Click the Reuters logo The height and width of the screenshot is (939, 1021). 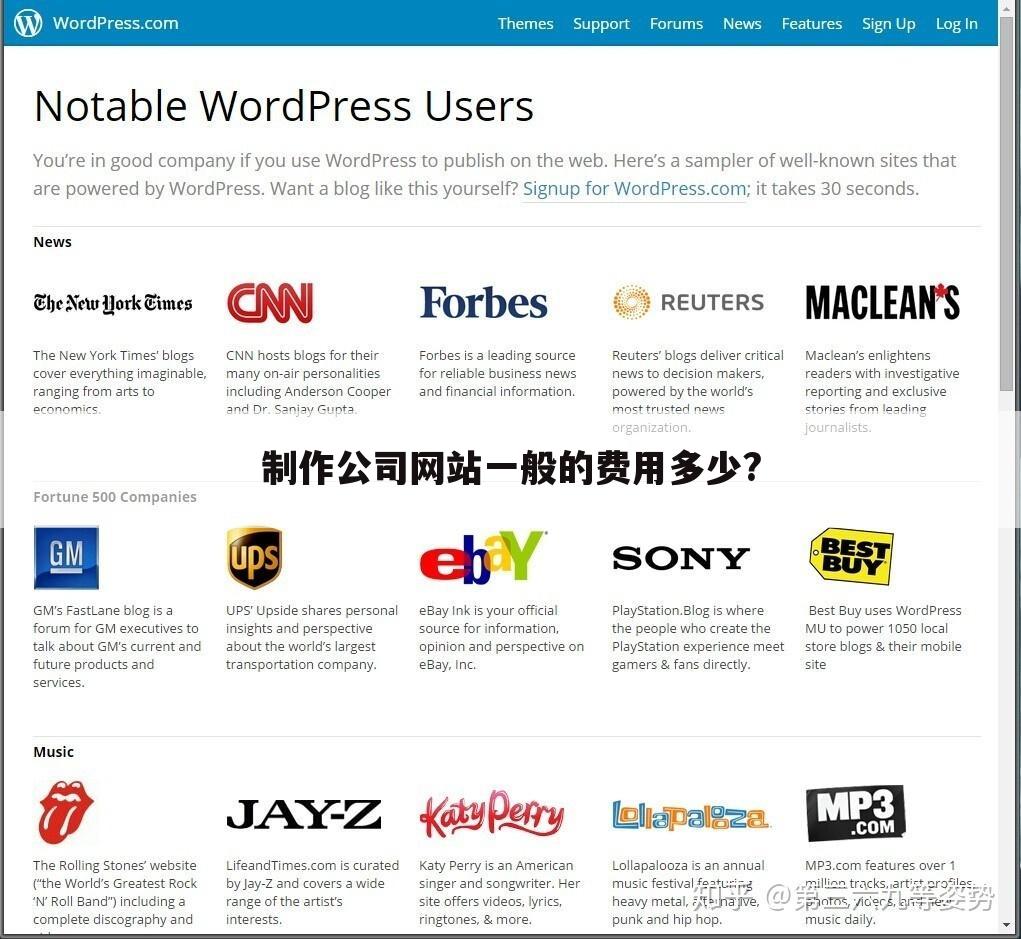pos(688,301)
